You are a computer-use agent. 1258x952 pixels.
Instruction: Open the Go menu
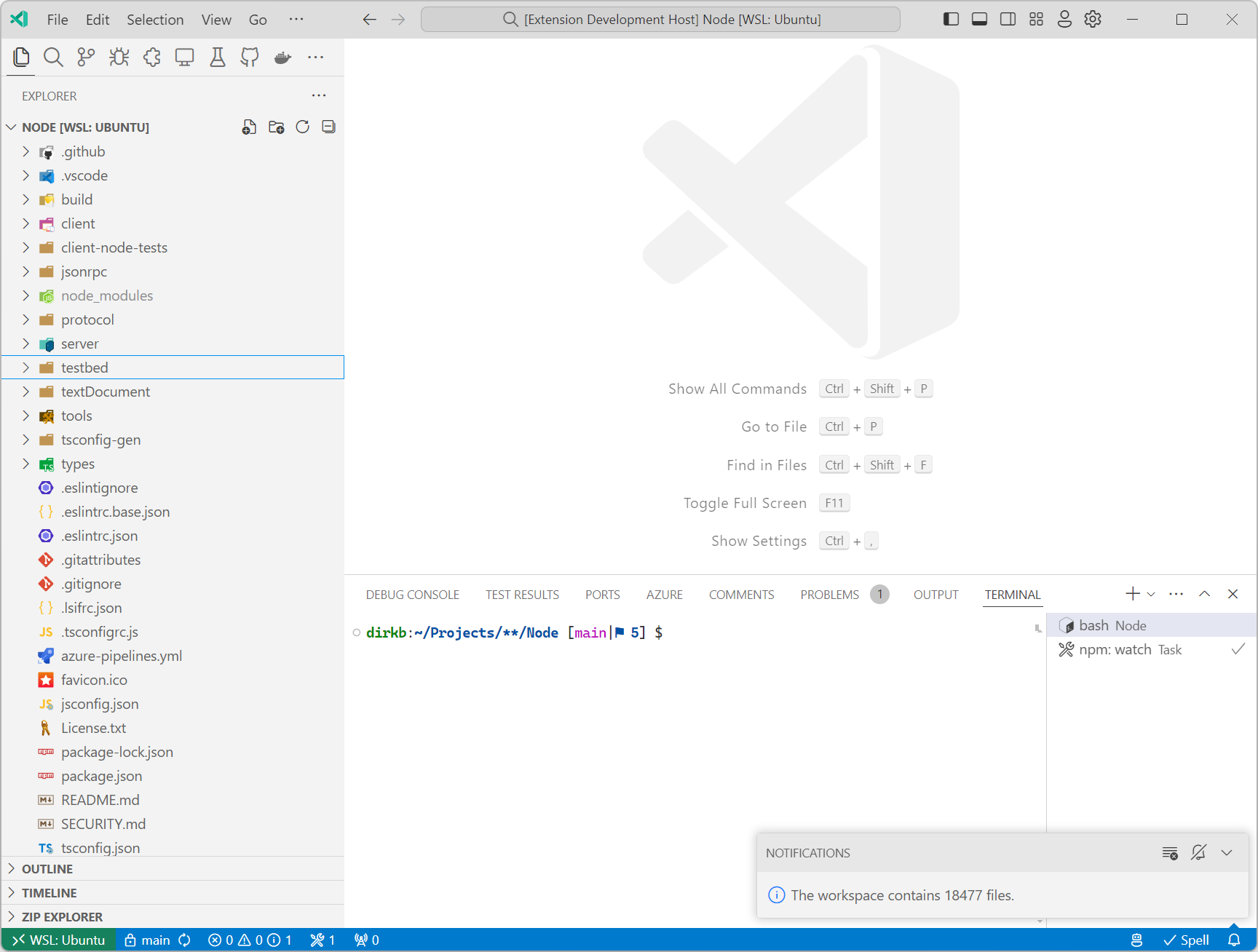258,20
